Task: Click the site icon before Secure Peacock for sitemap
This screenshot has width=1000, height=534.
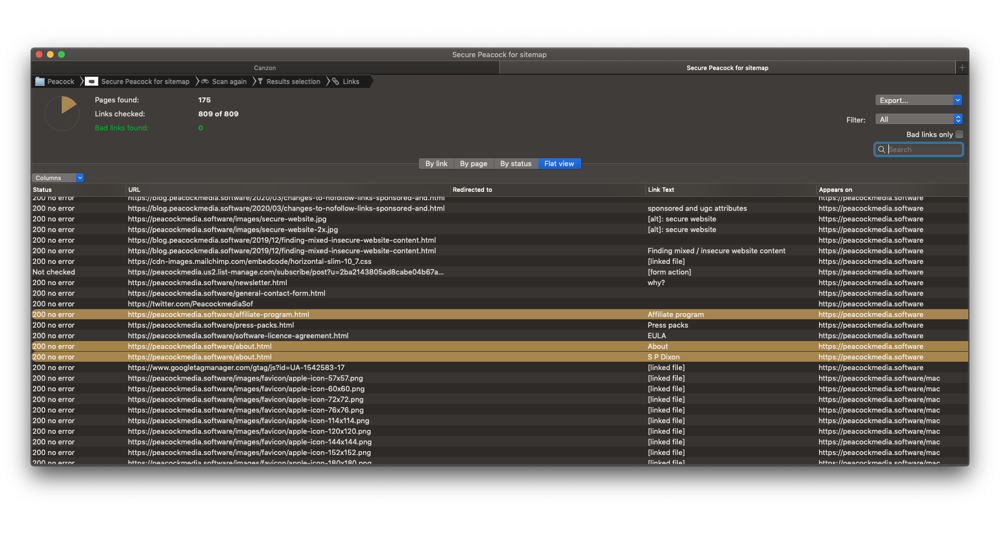Action: point(92,81)
